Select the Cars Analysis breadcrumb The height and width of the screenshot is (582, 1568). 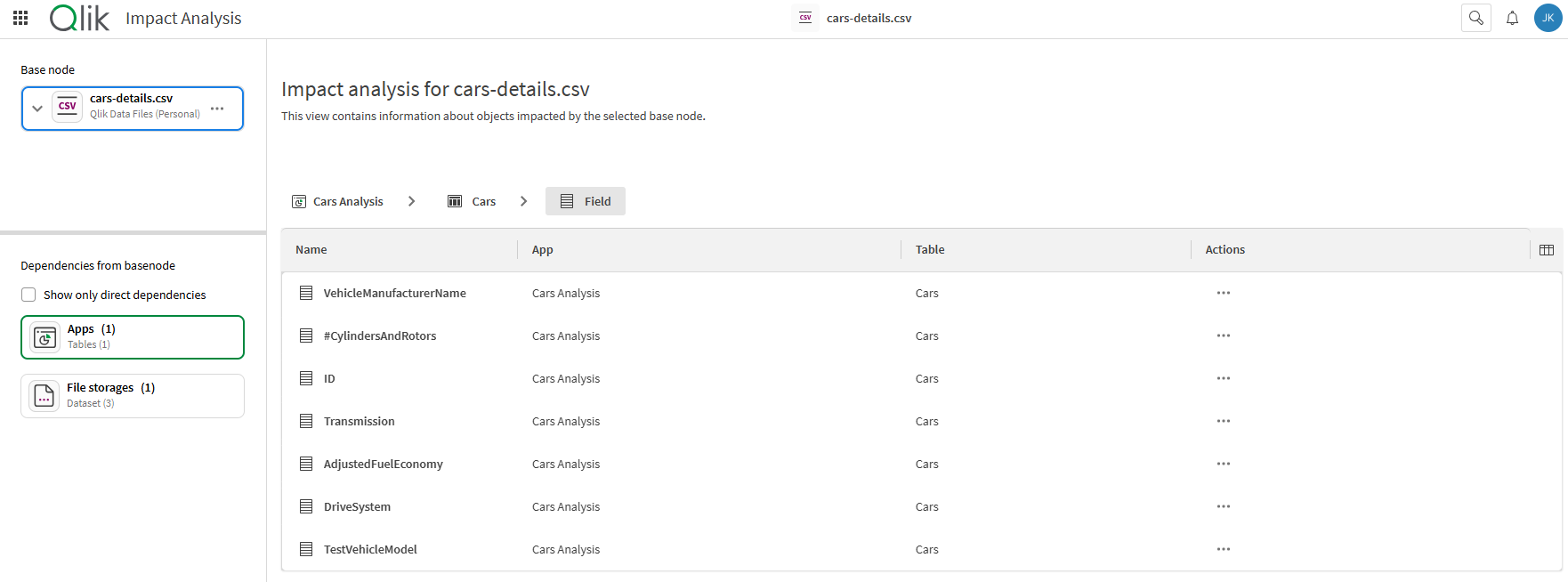pos(338,202)
